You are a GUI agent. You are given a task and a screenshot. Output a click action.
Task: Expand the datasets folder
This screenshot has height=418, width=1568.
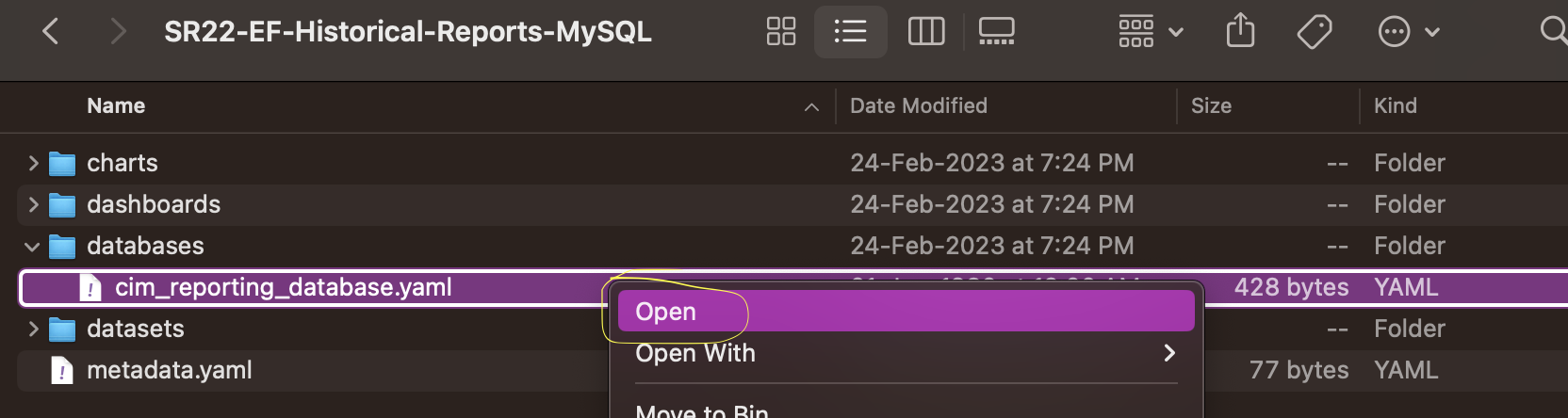(34, 329)
